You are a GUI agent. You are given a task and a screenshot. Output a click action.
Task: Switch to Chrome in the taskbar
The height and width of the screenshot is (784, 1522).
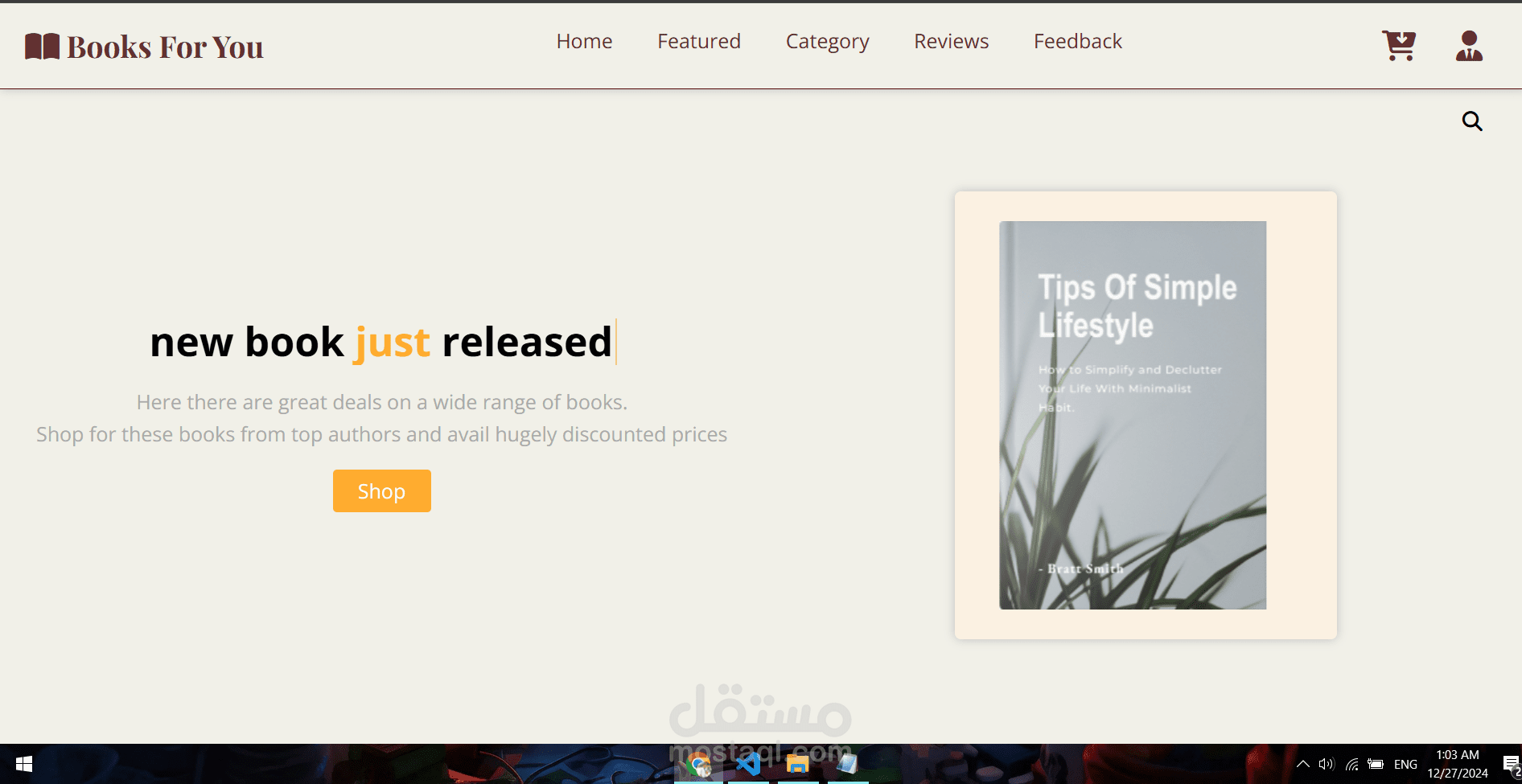click(x=698, y=764)
